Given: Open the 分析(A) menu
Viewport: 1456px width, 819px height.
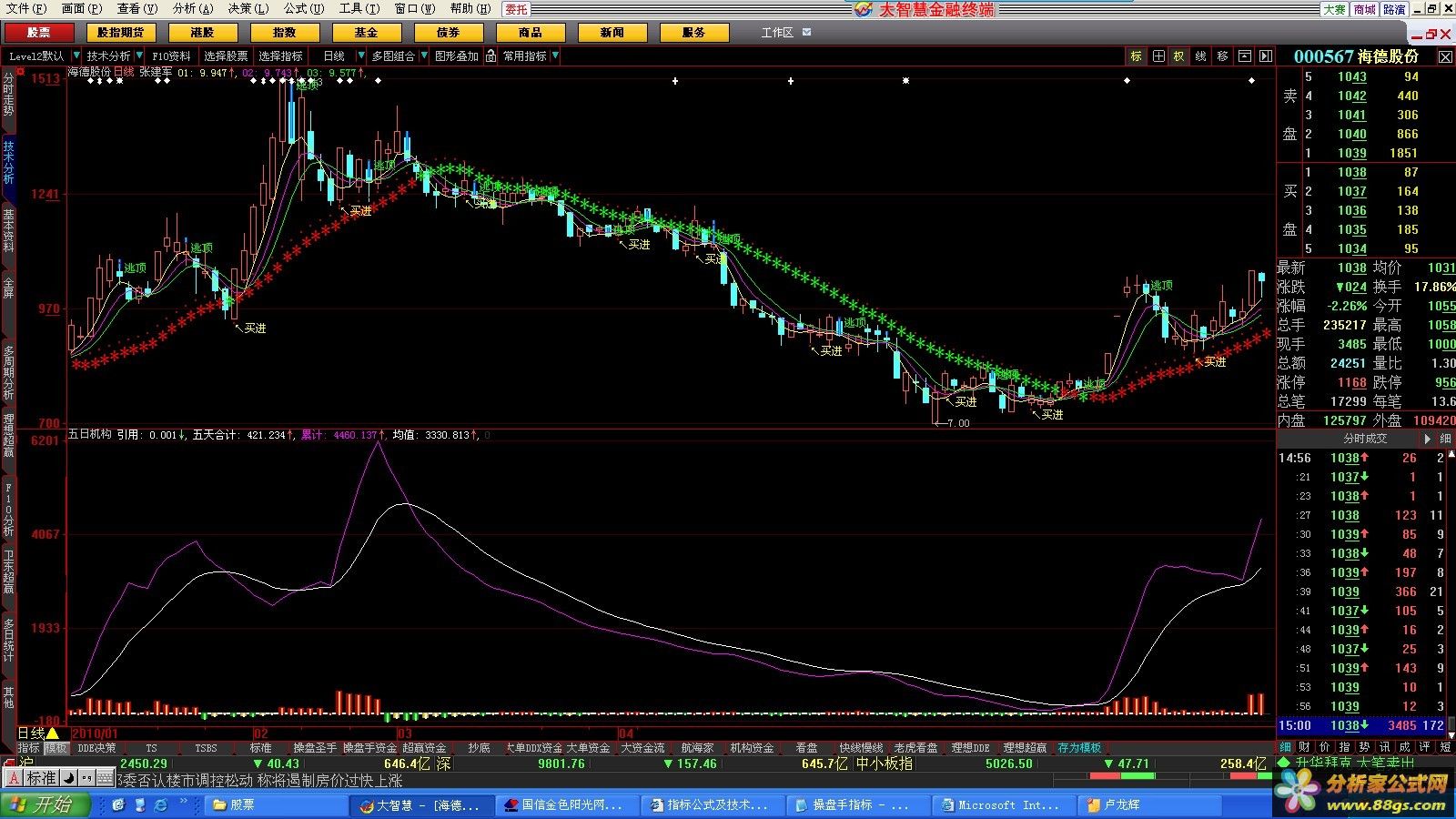Looking at the screenshot, I should click(x=192, y=8).
